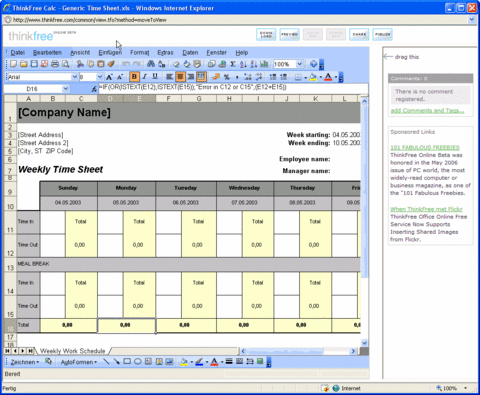Select the Rectangle drawing tool
The image size is (480, 395).
(x=127, y=361)
